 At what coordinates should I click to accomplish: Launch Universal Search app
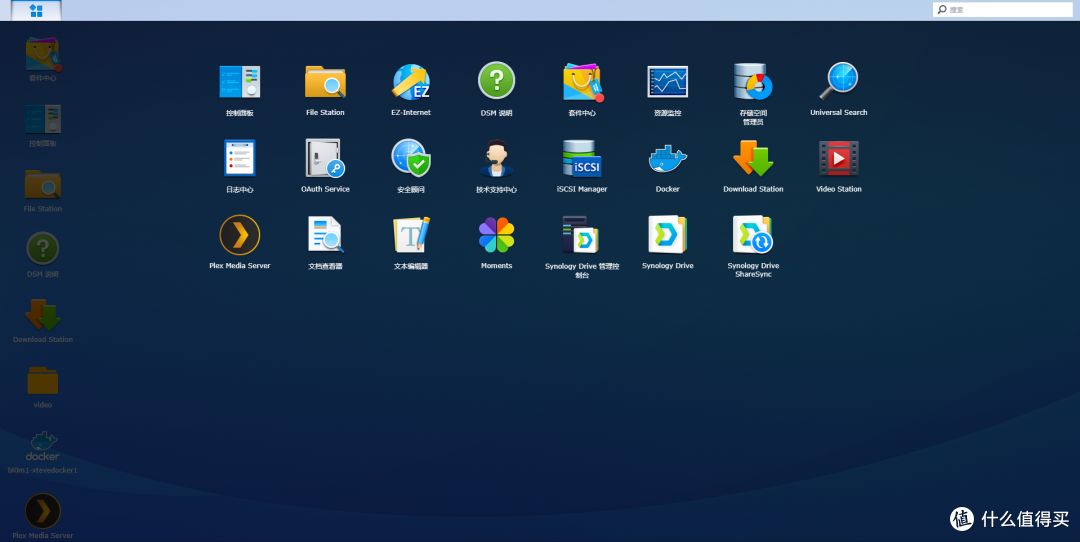point(838,82)
